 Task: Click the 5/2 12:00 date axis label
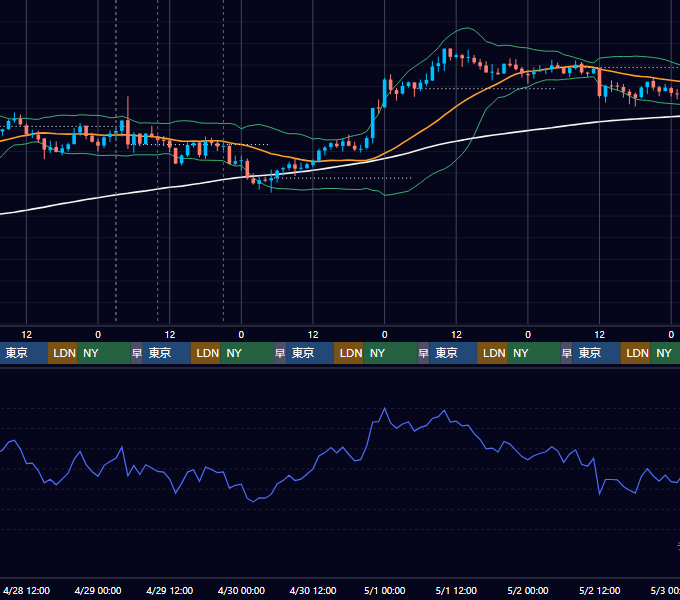(599, 590)
